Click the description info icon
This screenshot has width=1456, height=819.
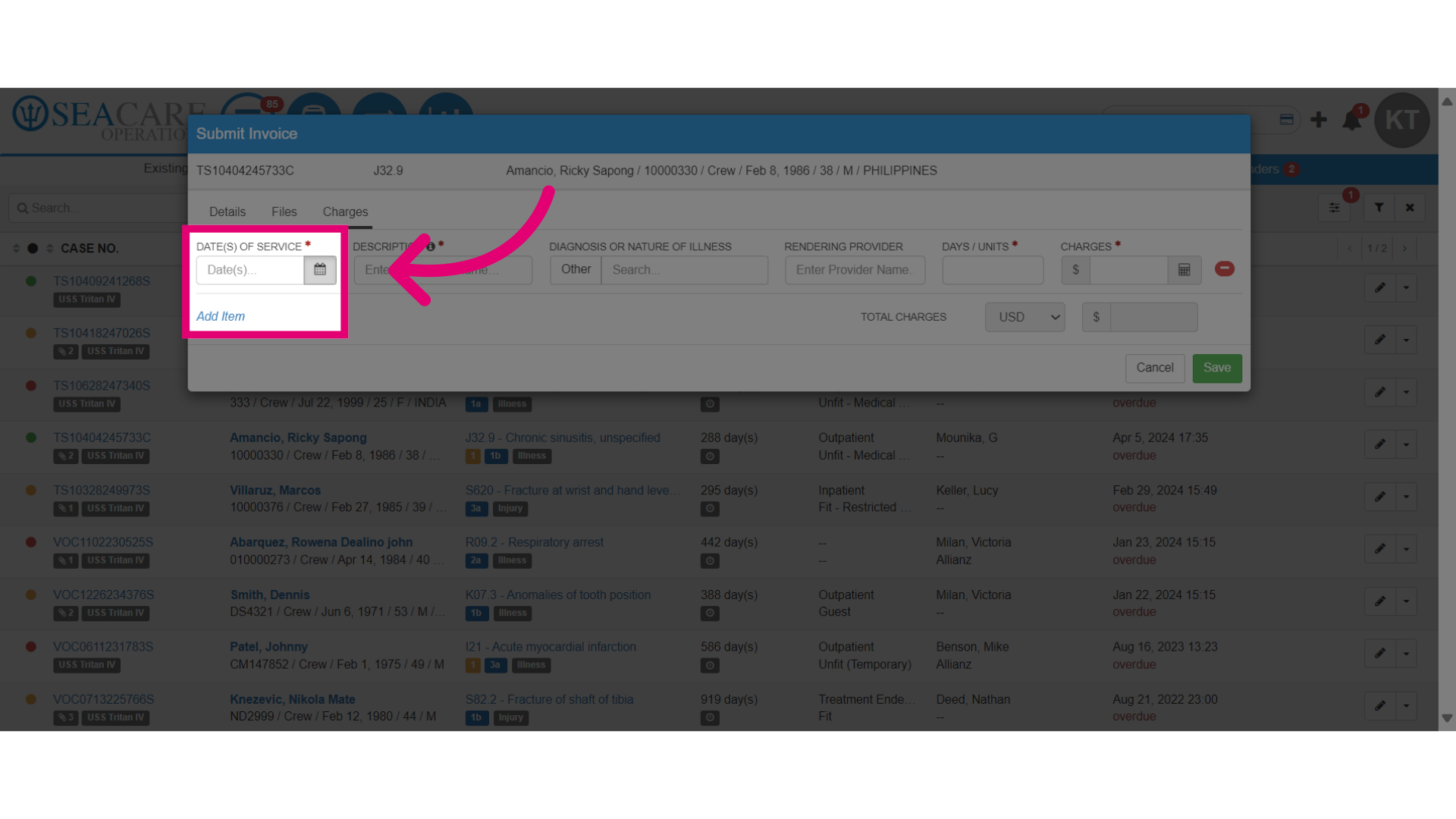(431, 246)
